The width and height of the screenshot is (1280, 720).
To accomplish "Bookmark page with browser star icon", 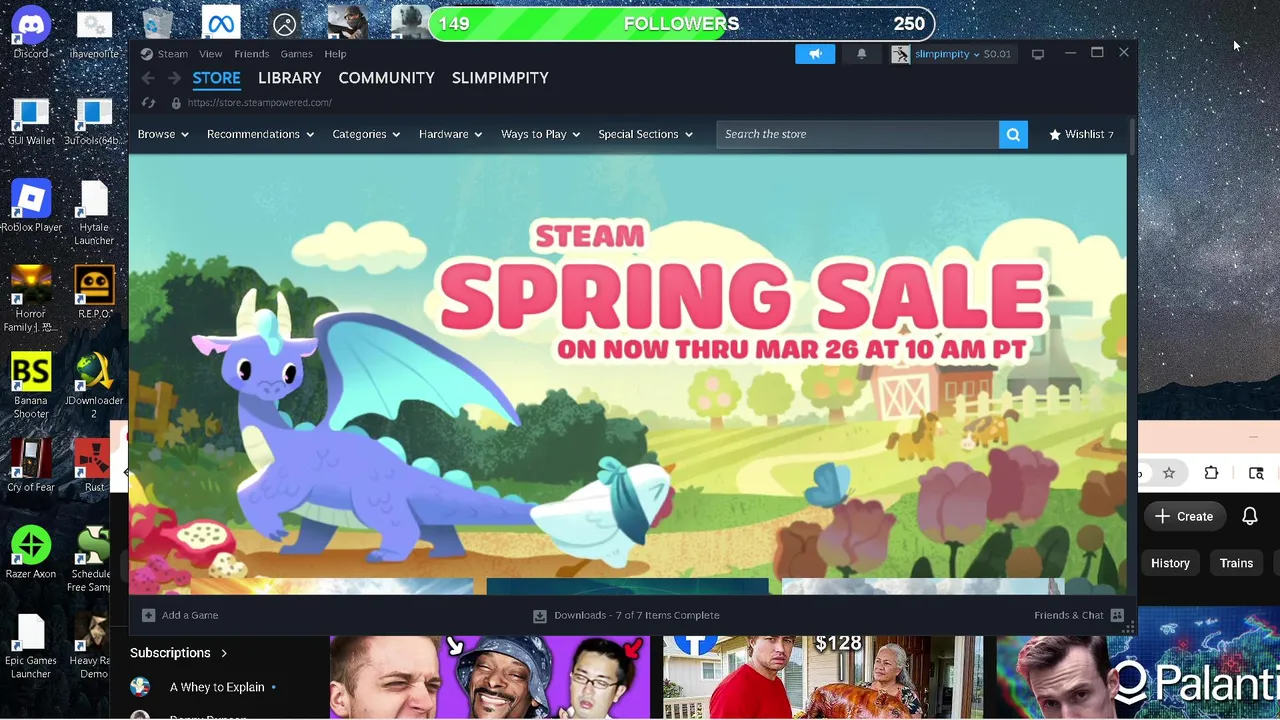I will (1168, 473).
